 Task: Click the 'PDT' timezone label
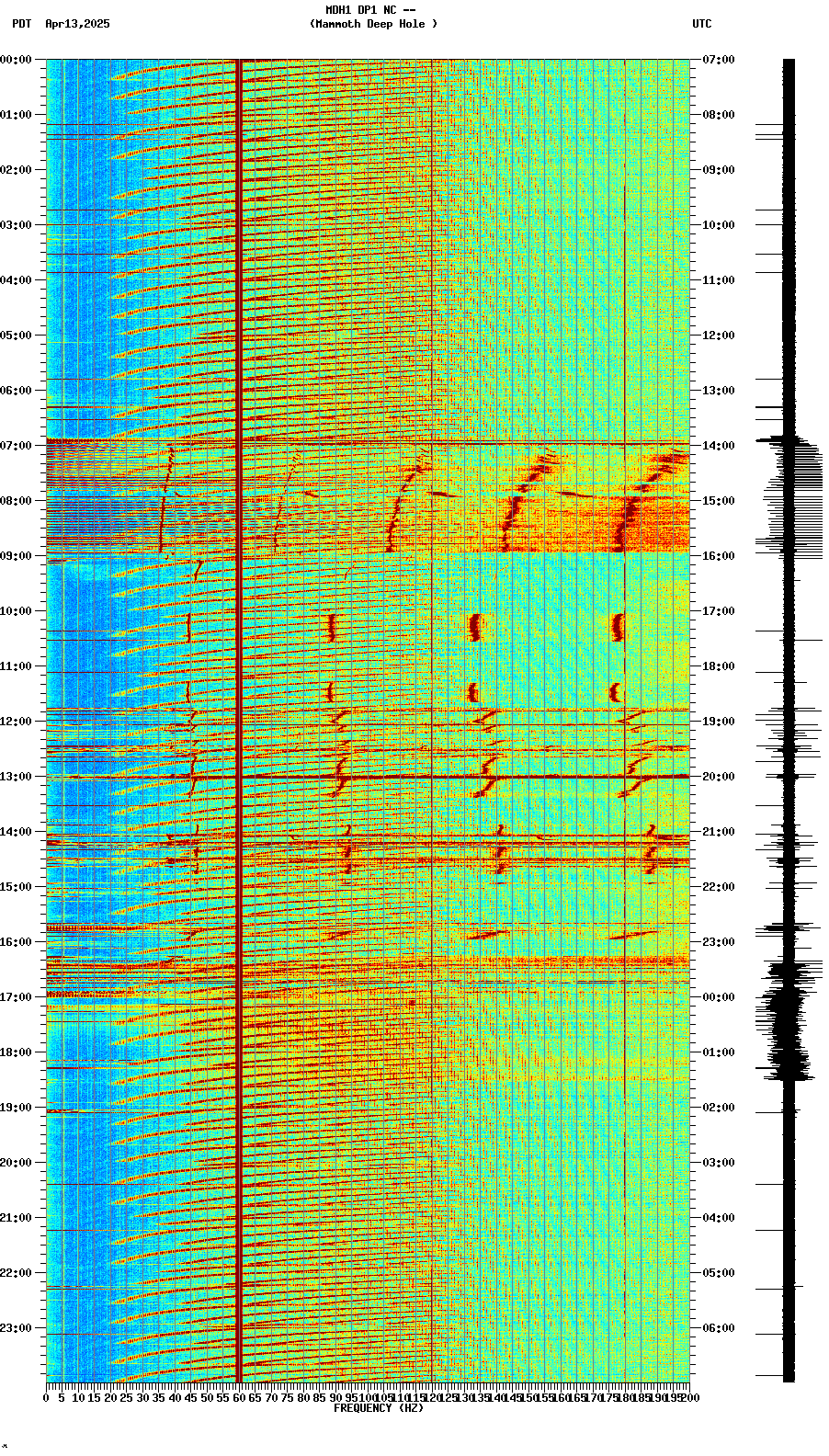21,24
